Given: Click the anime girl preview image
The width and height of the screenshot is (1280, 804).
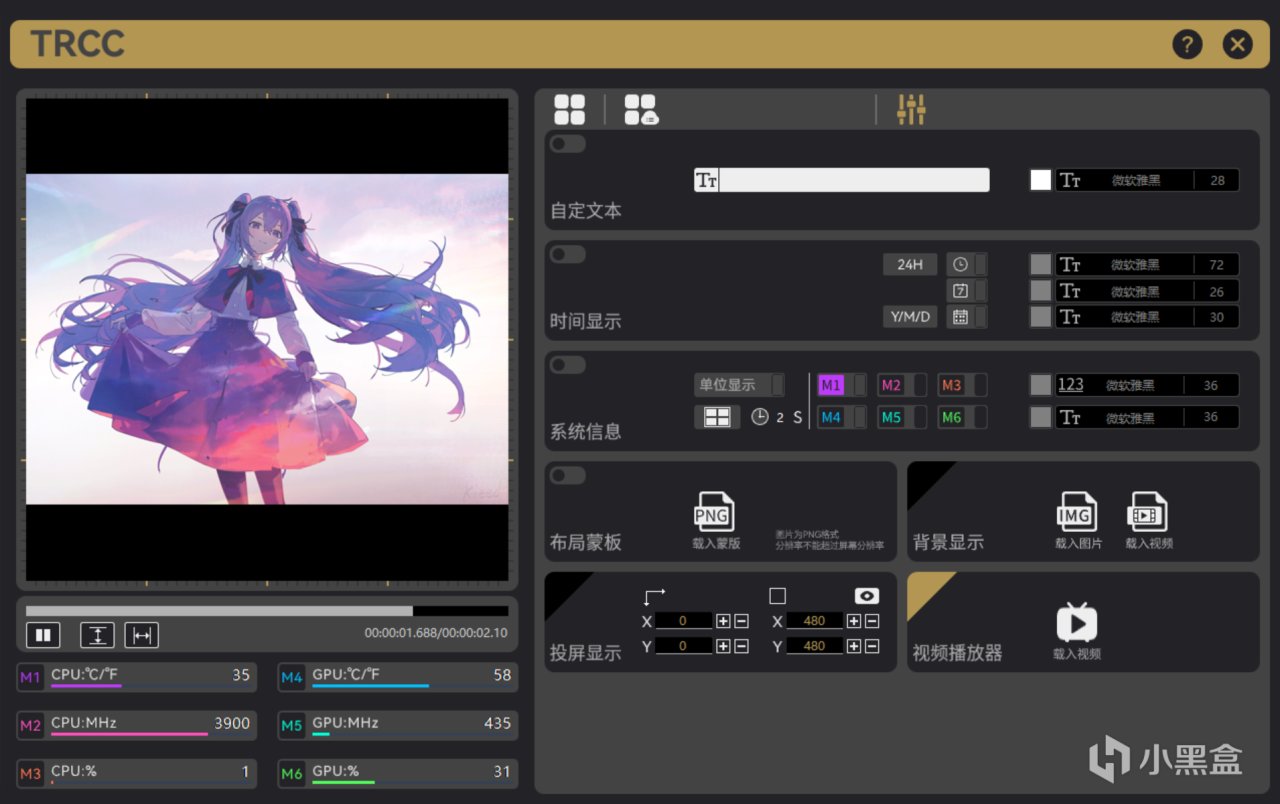Looking at the screenshot, I should point(267,339).
